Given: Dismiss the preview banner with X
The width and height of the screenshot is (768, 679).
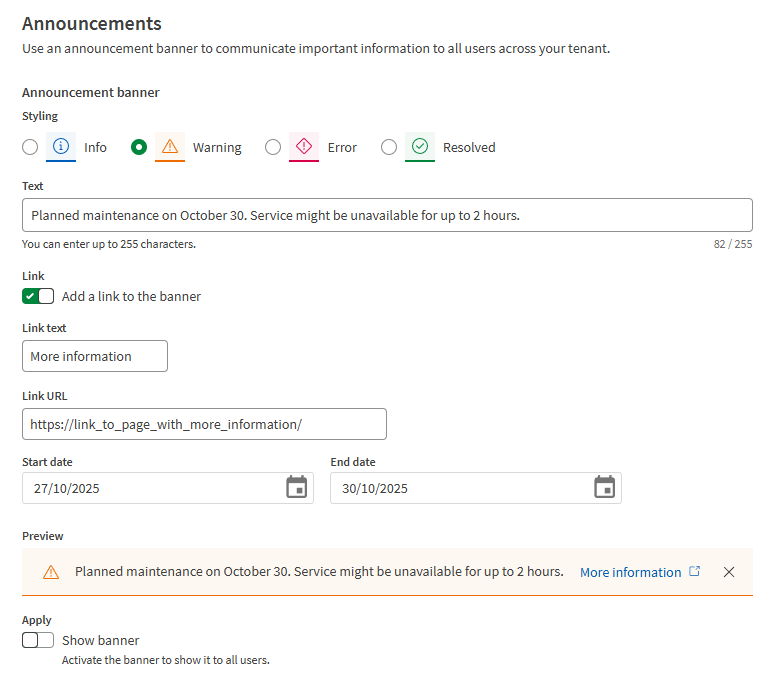Looking at the screenshot, I should [x=729, y=572].
